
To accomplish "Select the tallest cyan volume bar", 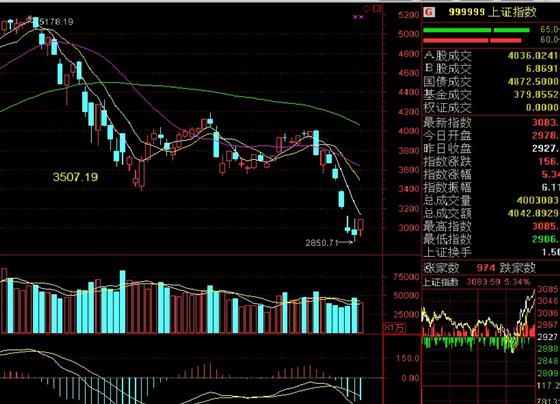I will 122,302.
